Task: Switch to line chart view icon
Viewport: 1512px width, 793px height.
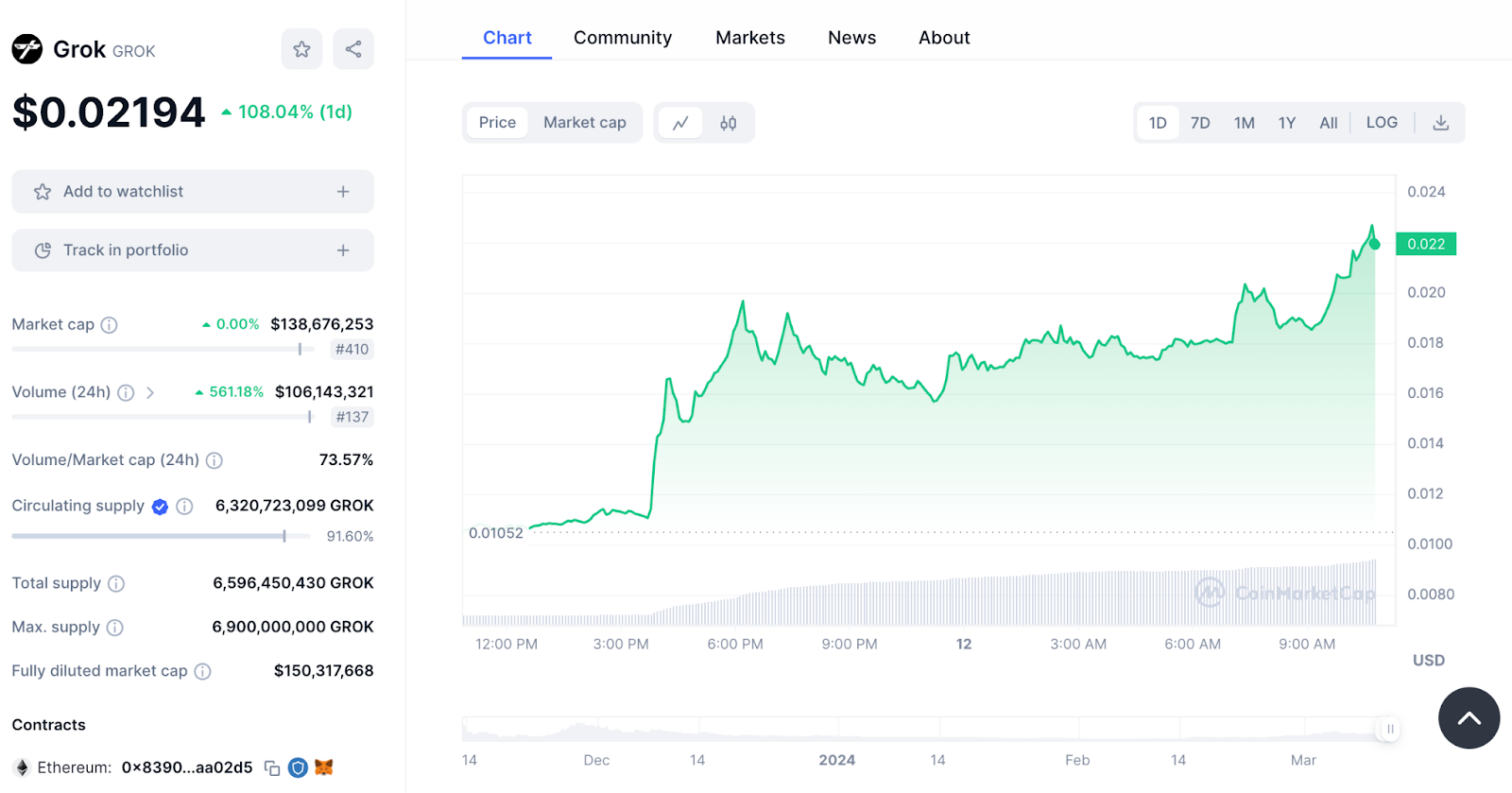Action: (x=680, y=123)
